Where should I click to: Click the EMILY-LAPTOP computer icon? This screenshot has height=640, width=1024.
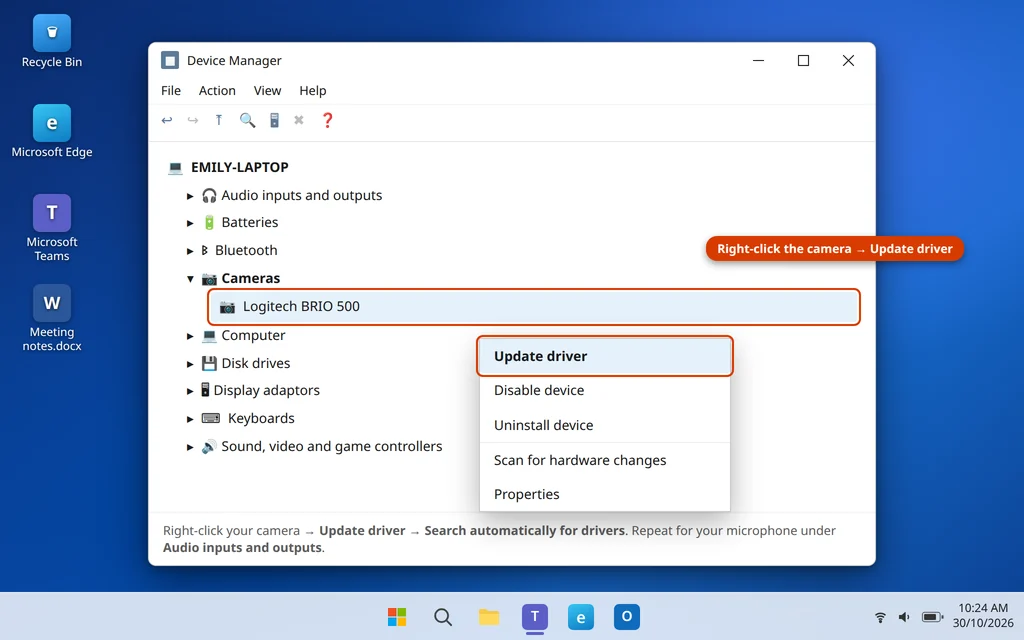pyautogui.click(x=175, y=168)
